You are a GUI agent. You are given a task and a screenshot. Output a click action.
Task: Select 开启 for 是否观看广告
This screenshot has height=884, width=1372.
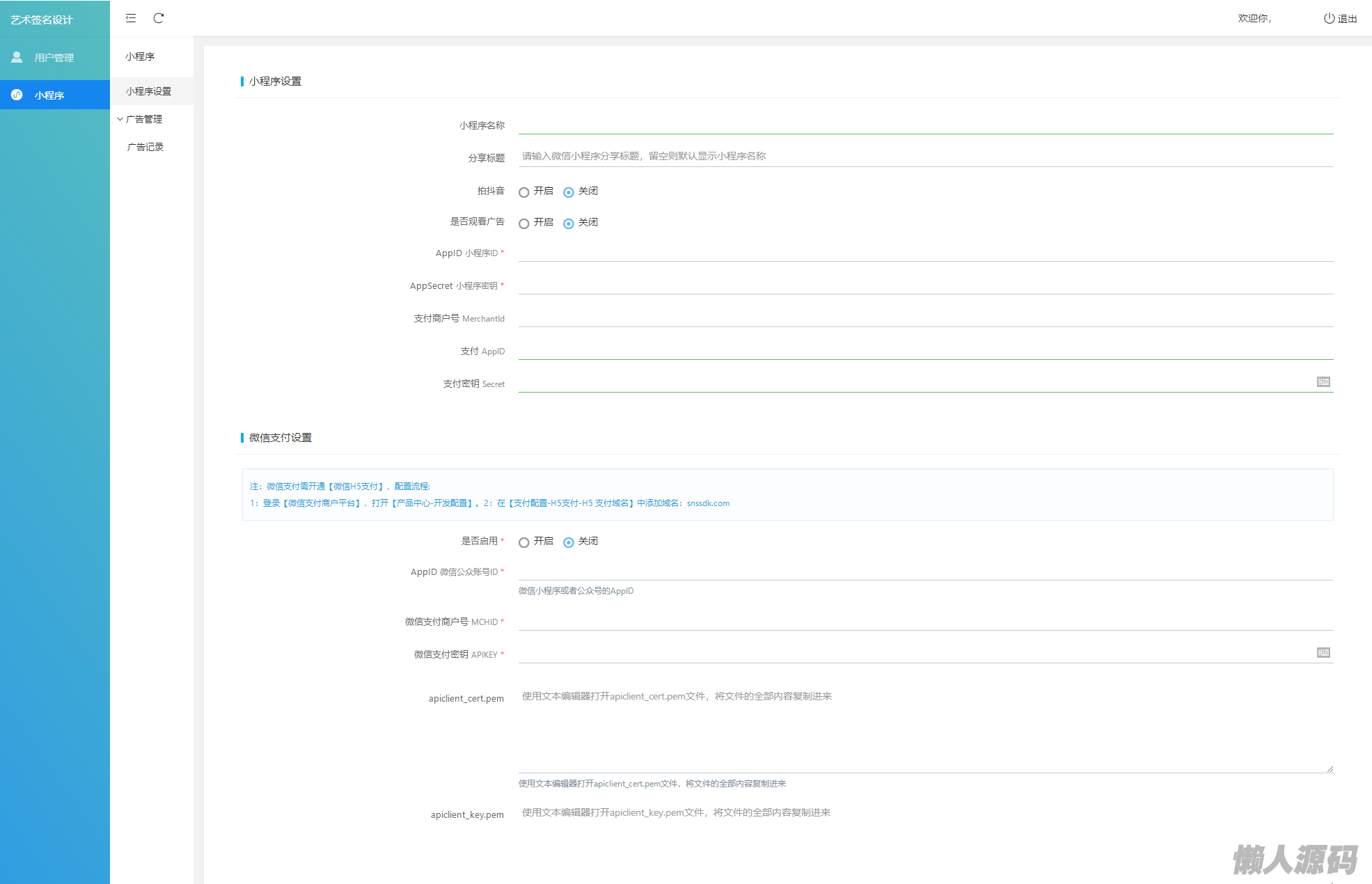point(524,223)
